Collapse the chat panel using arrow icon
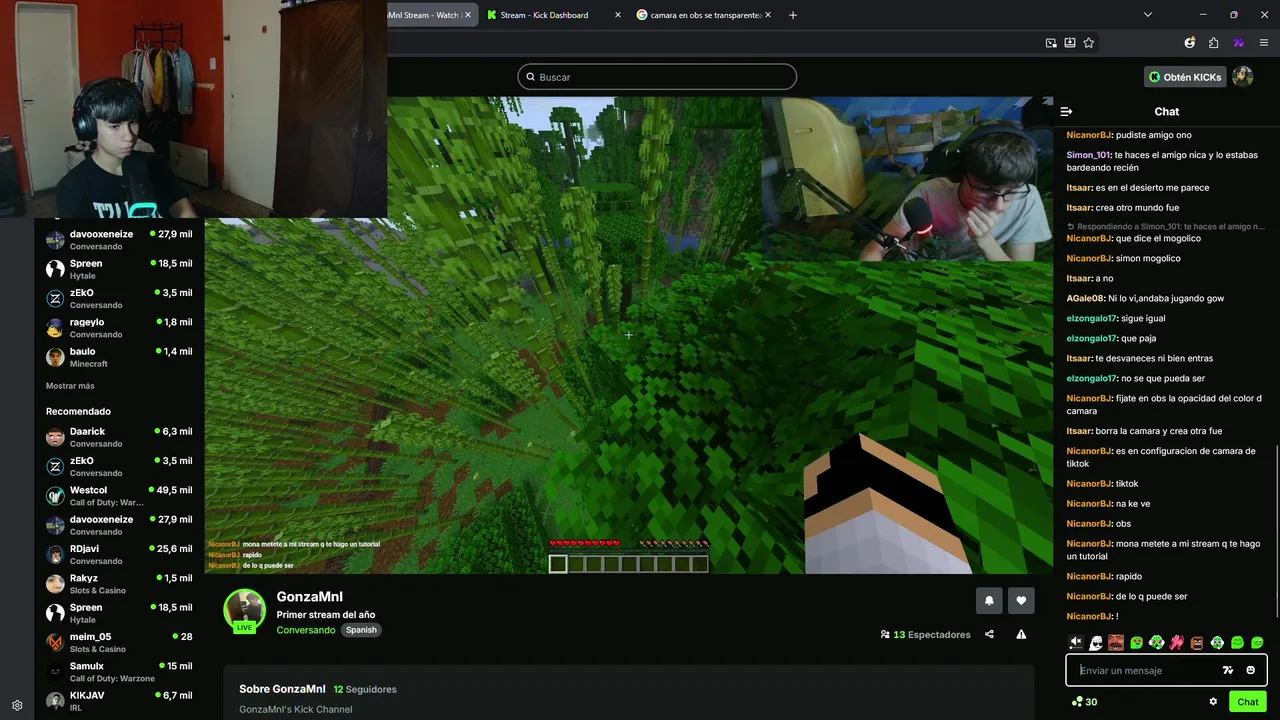 click(x=1066, y=112)
